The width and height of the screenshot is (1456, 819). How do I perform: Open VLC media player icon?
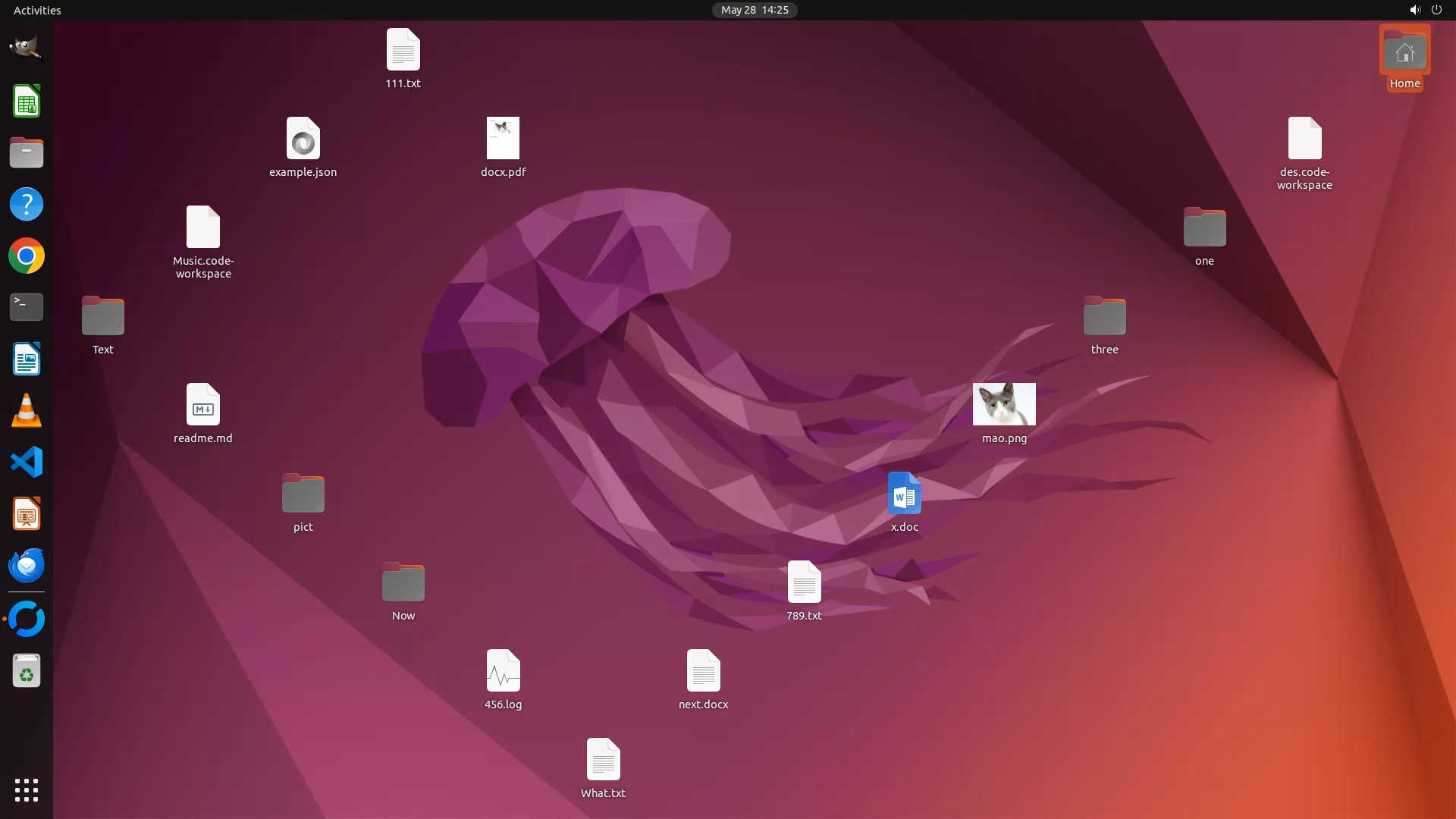26,411
